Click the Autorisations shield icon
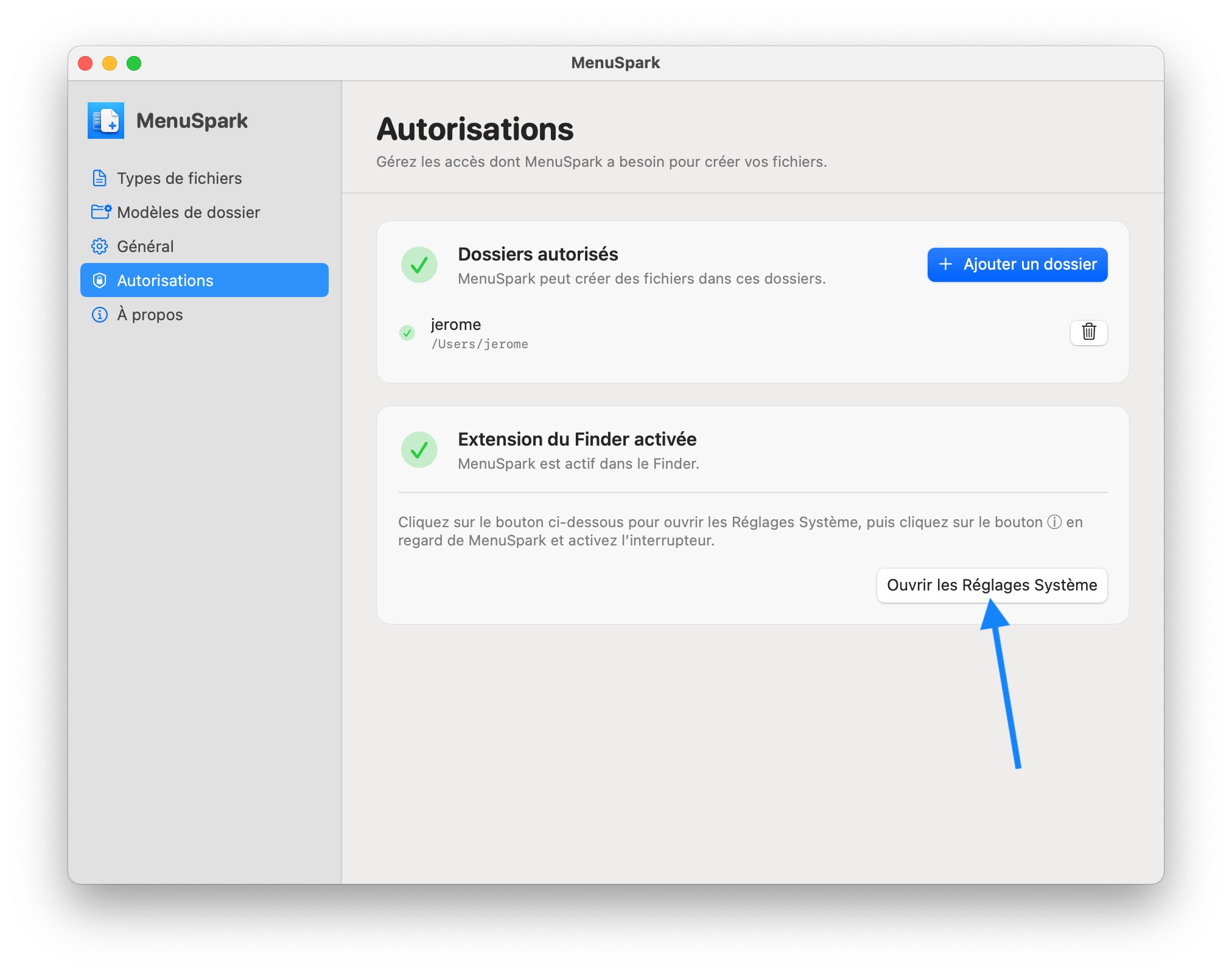This screenshot has height=974, width=1232. (x=99, y=280)
